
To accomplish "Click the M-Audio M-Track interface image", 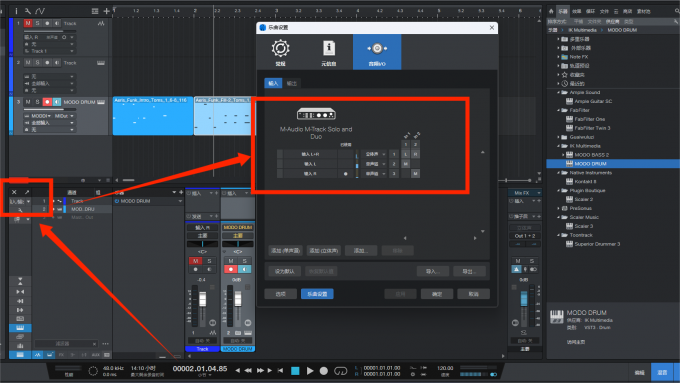I will pos(316,114).
